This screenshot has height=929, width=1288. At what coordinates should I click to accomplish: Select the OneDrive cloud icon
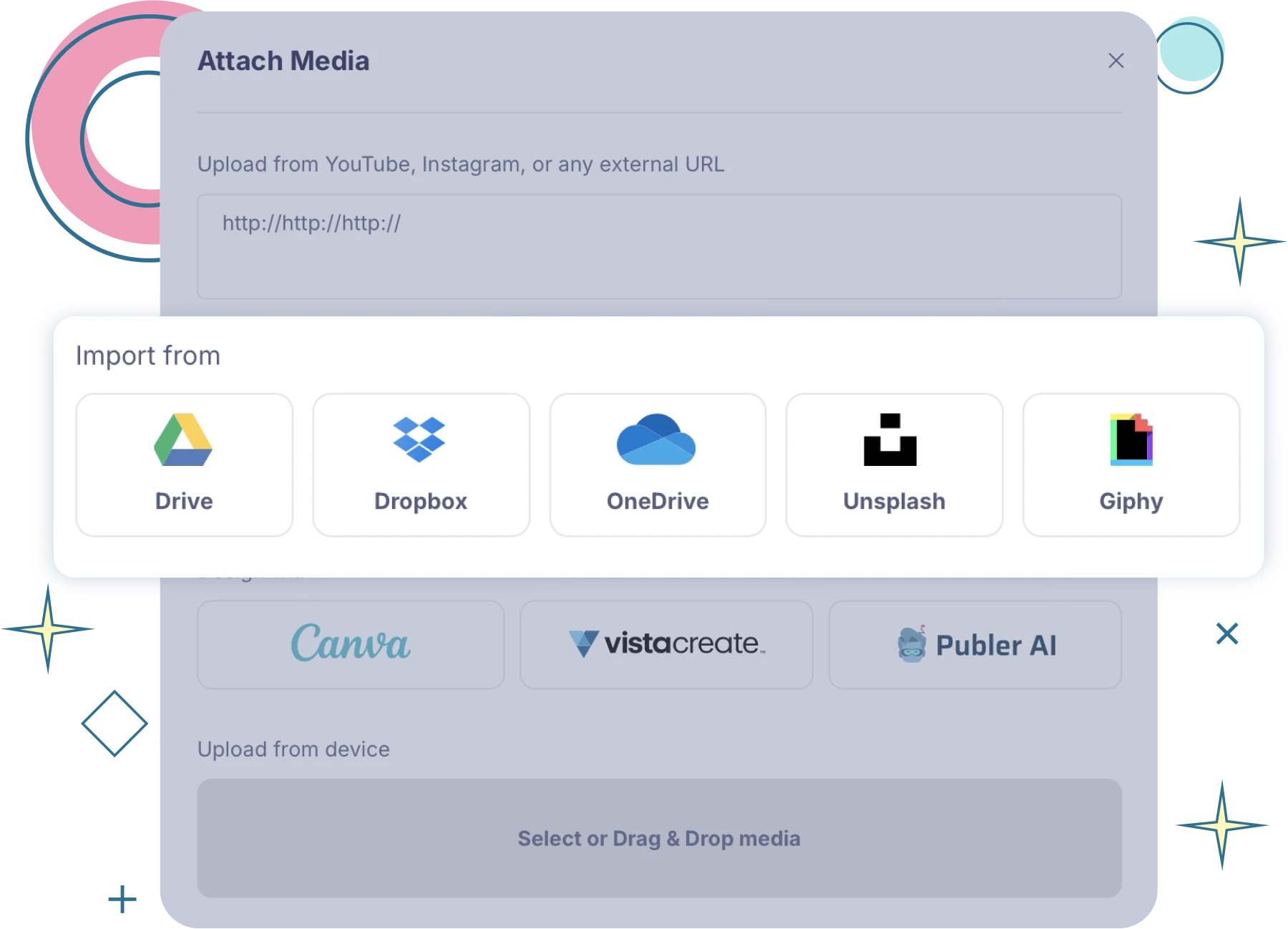tap(657, 440)
